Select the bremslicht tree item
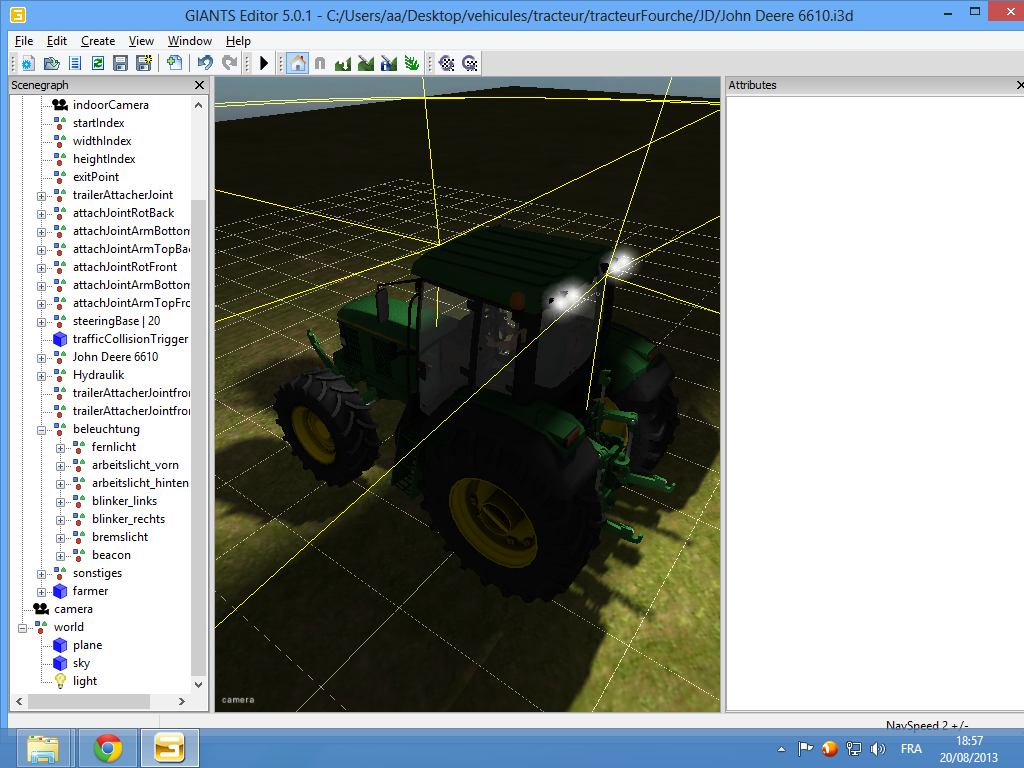 click(120, 537)
